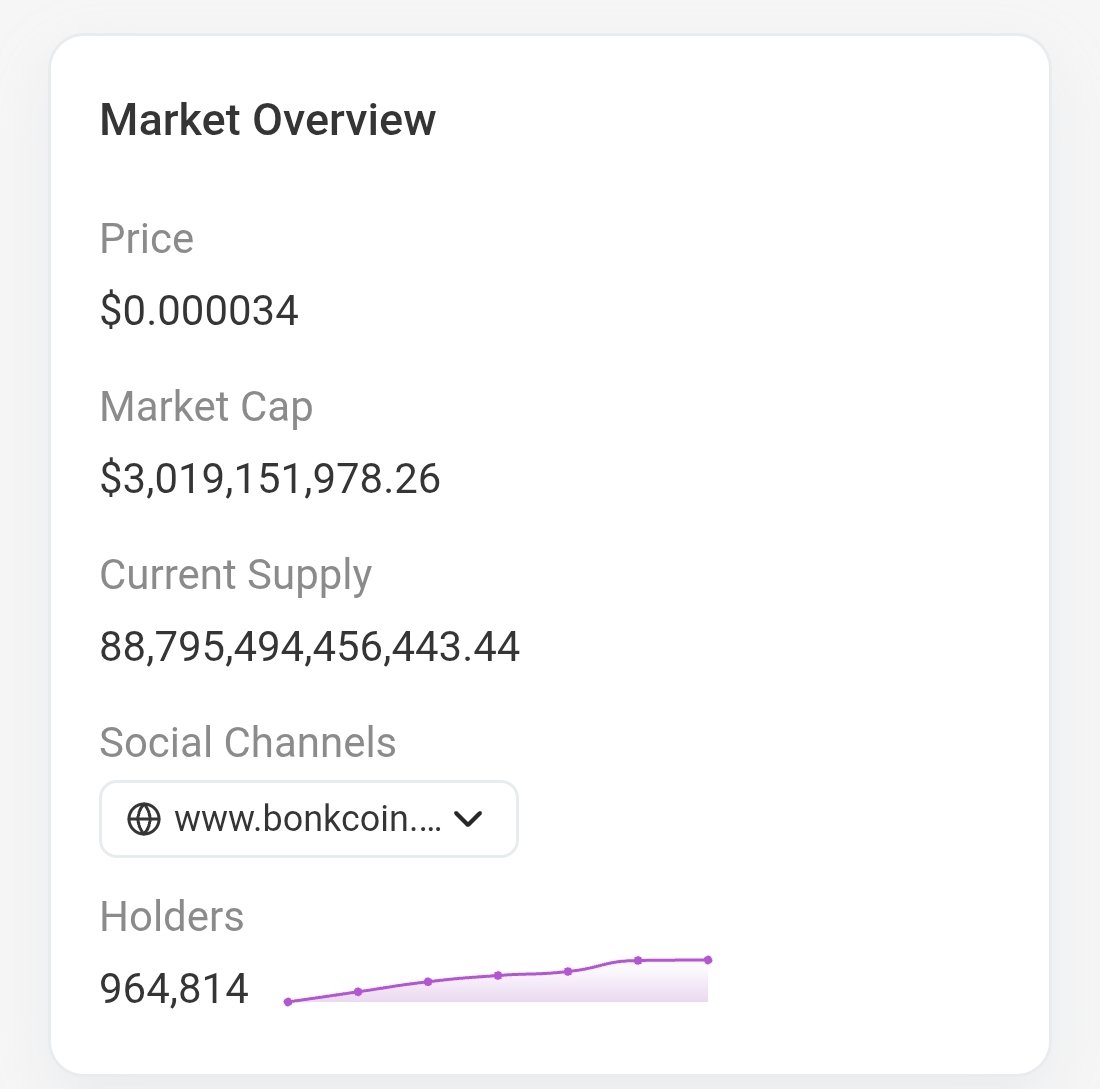Click the Current Supply value 88,795,494,456,443.44
Image resolution: width=1100 pixels, height=1089 pixels.
(x=309, y=646)
